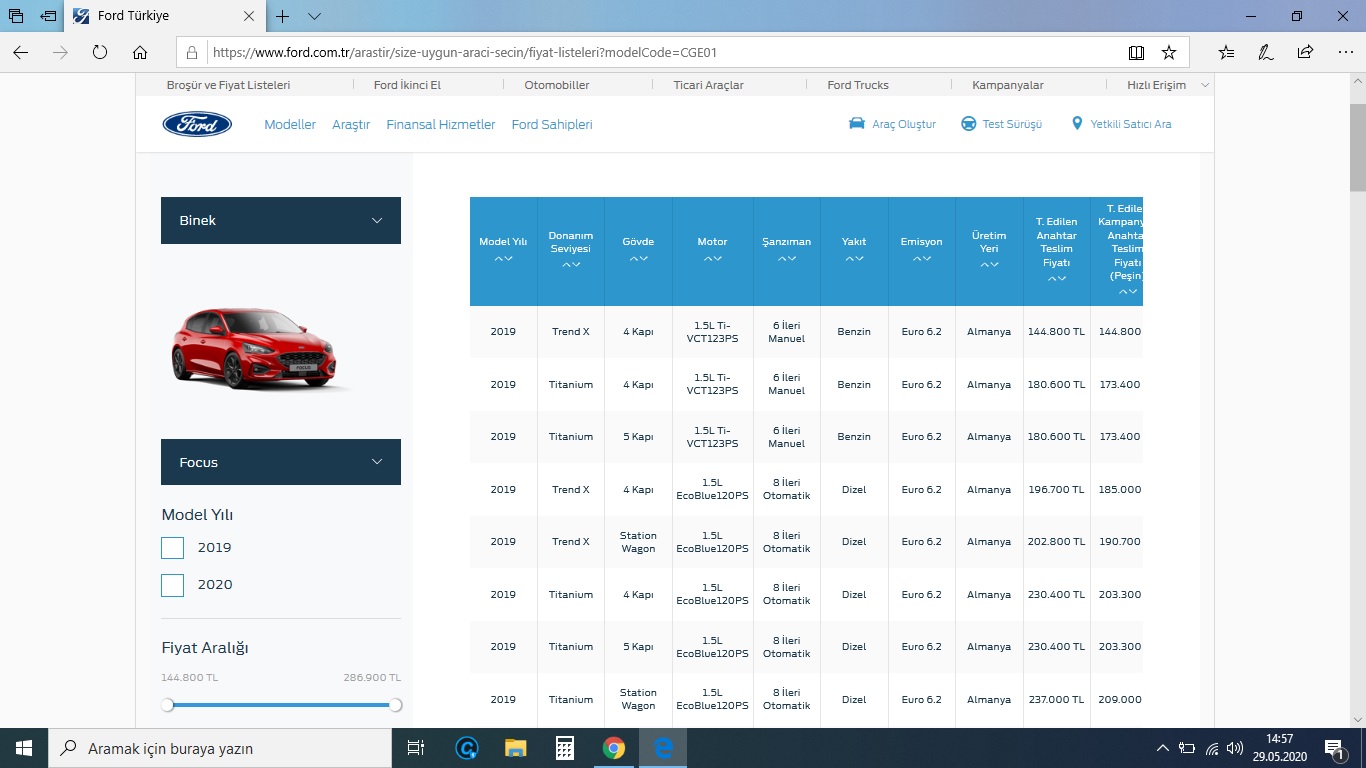Sort table by Yakıt column arrows
This screenshot has width=1366, height=768.
(854, 258)
